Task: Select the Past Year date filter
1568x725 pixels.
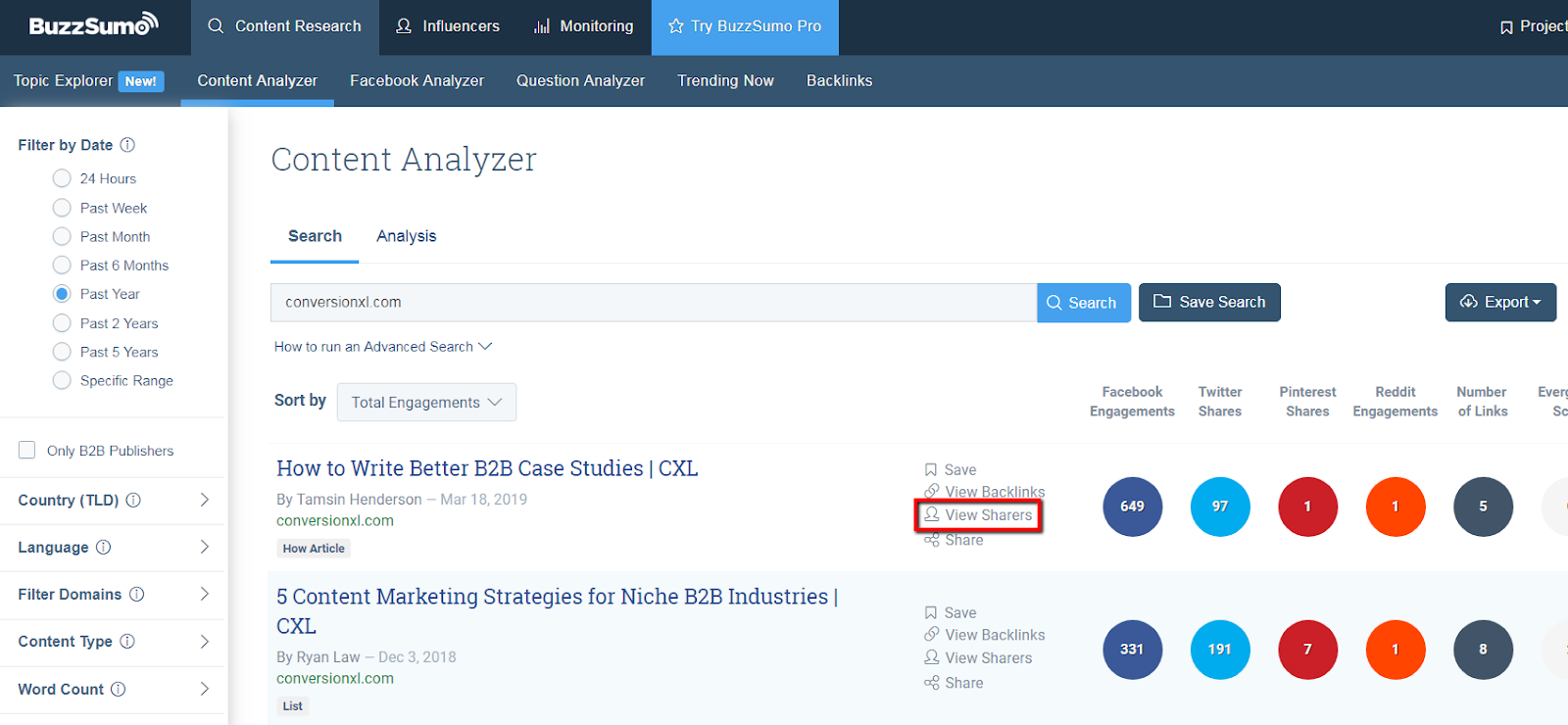Action: pyautogui.click(x=62, y=294)
